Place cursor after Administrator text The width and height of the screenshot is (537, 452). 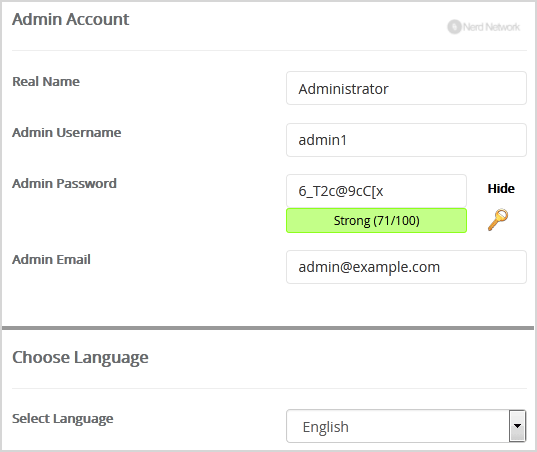point(390,89)
